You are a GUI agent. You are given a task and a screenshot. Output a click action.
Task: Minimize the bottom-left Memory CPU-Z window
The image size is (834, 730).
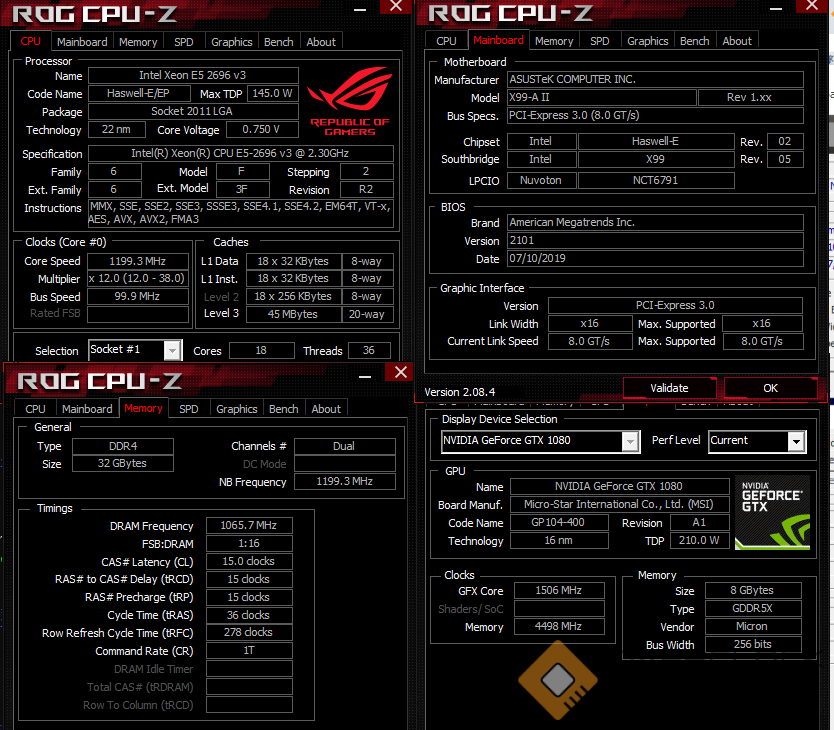pyautogui.click(x=365, y=376)
